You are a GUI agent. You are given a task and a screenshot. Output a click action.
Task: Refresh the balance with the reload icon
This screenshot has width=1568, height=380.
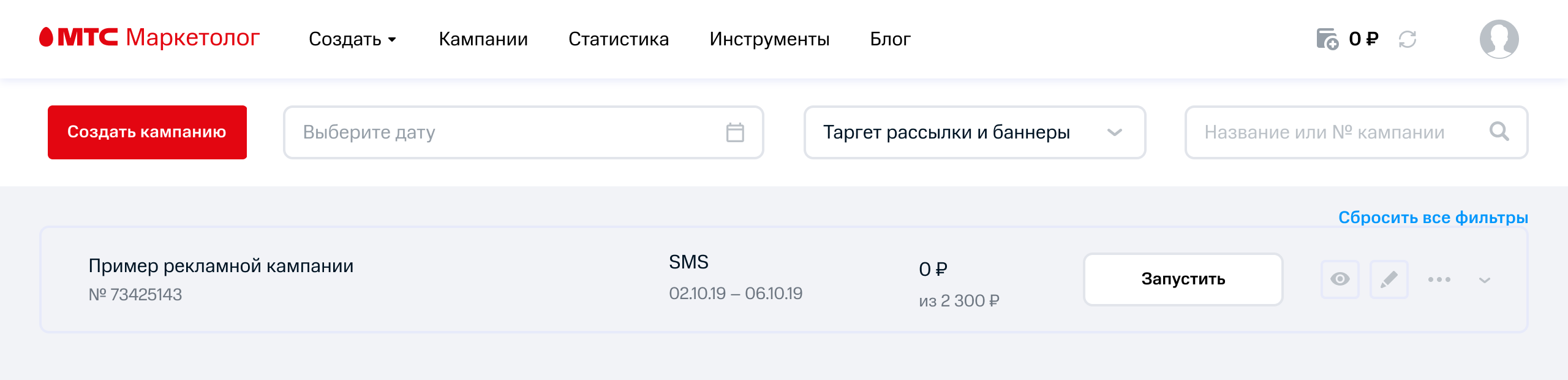1408,39
